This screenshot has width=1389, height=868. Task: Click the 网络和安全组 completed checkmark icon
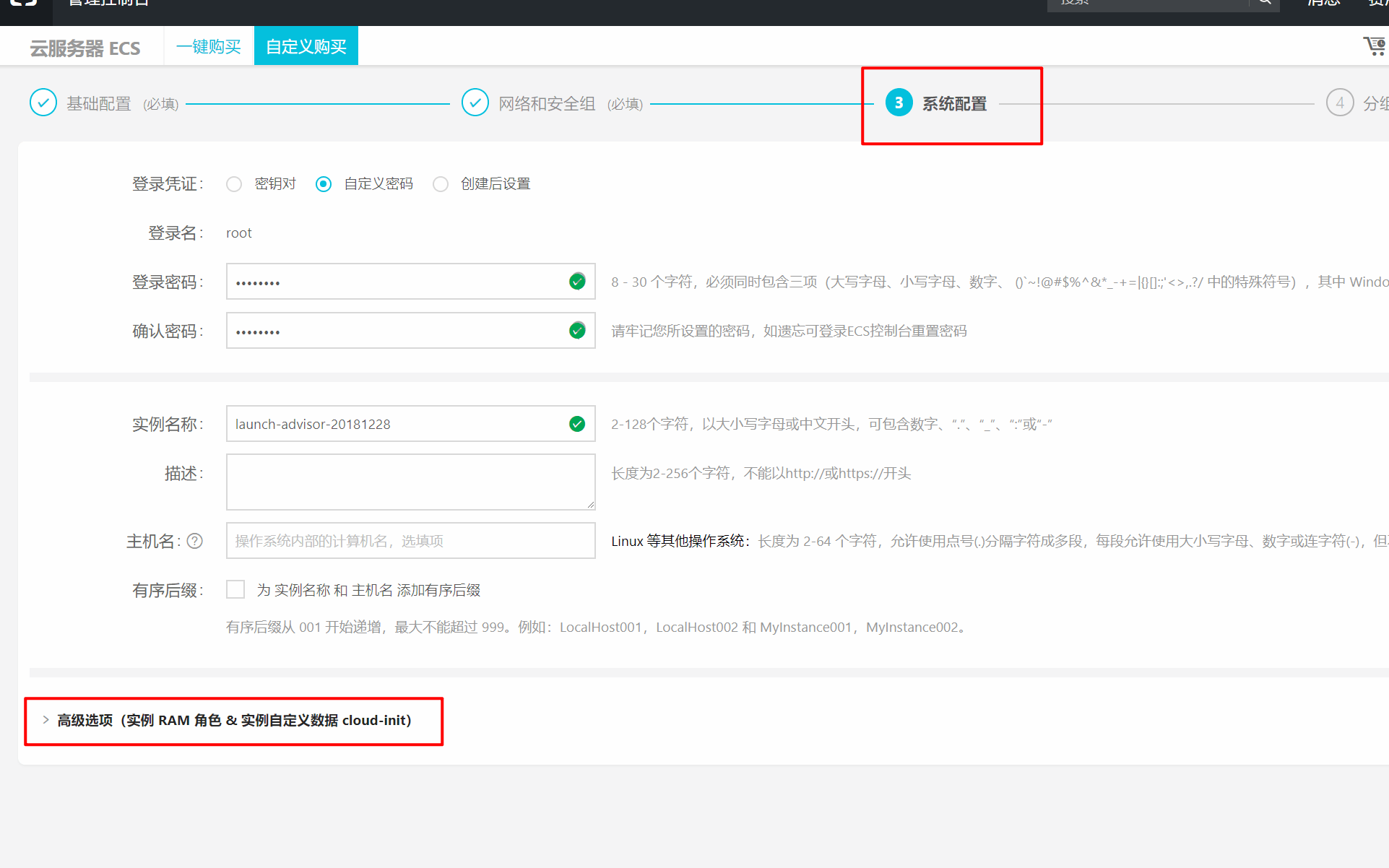tap(475, 103)
